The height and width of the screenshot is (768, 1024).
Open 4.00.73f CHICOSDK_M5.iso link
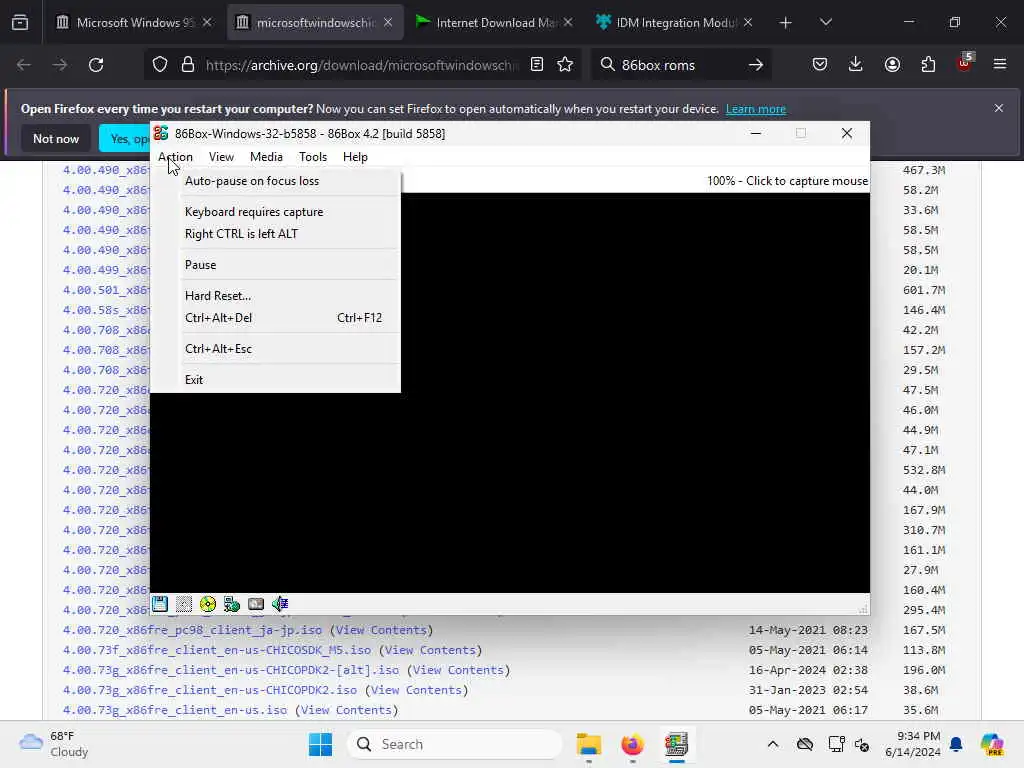pos(217,650)
